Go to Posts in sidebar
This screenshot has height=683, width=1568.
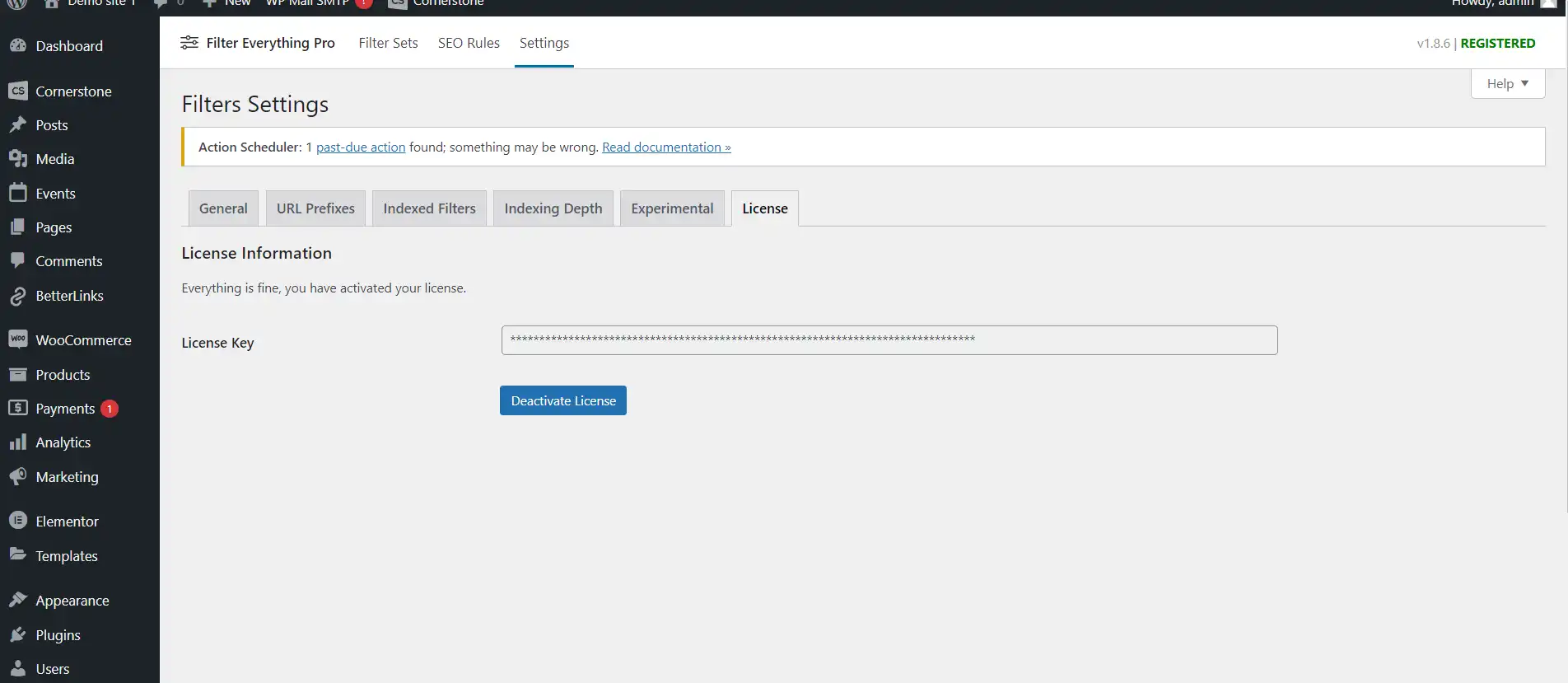(x=52, y=125)
